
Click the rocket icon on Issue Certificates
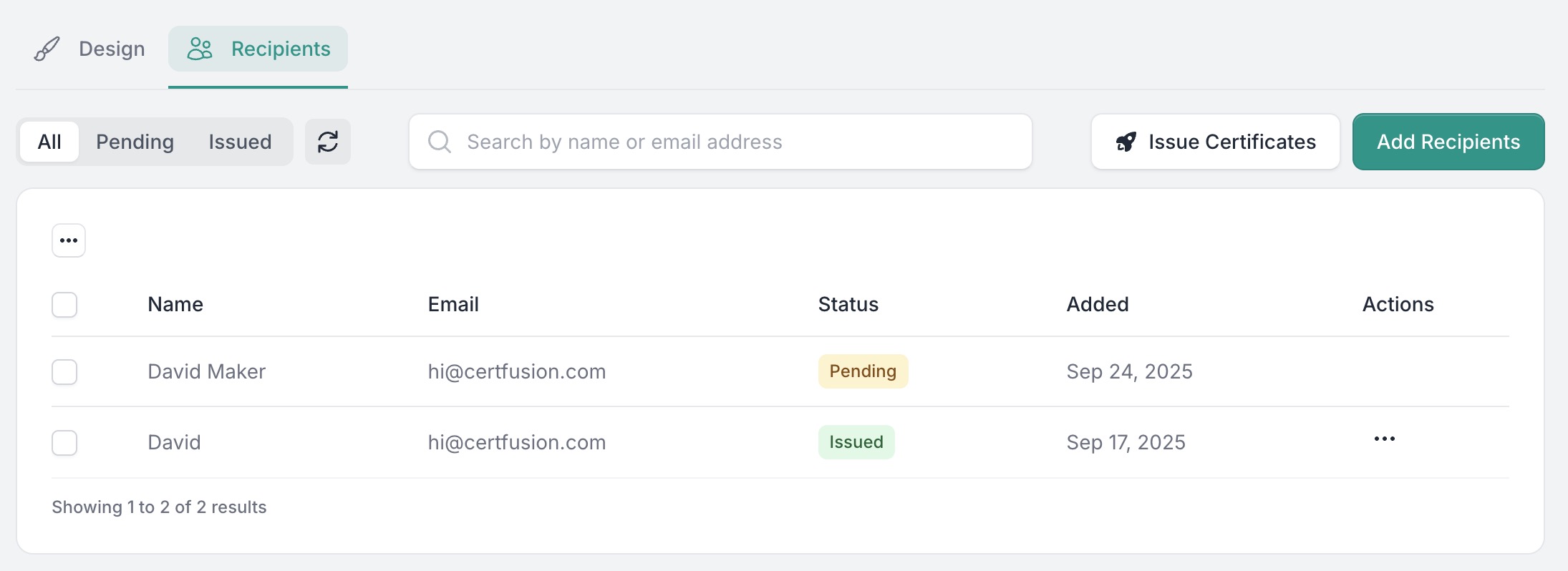(1126, 142)
